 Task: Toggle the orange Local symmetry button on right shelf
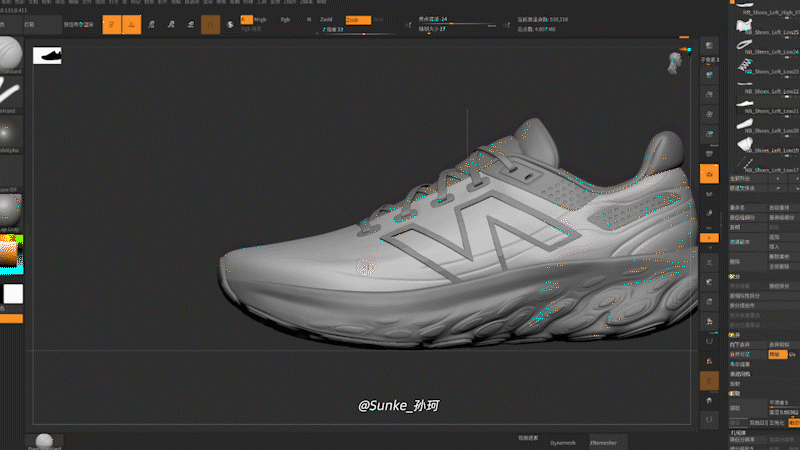(709, 174)
